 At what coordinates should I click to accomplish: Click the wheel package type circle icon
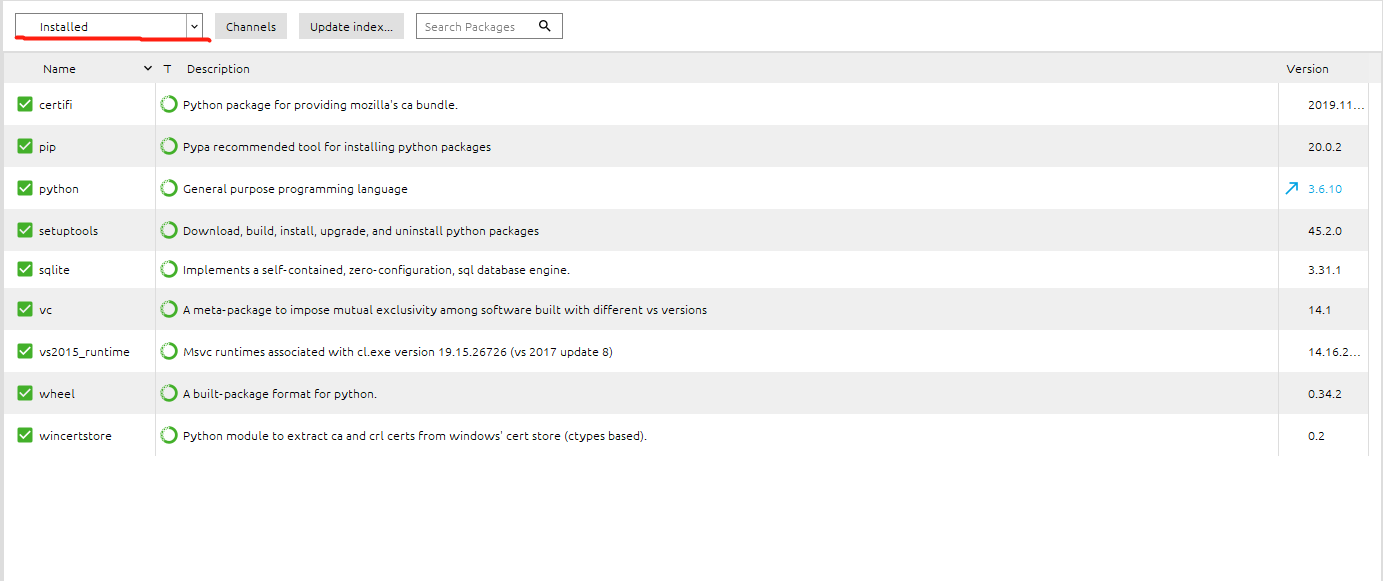click(169, 393)
